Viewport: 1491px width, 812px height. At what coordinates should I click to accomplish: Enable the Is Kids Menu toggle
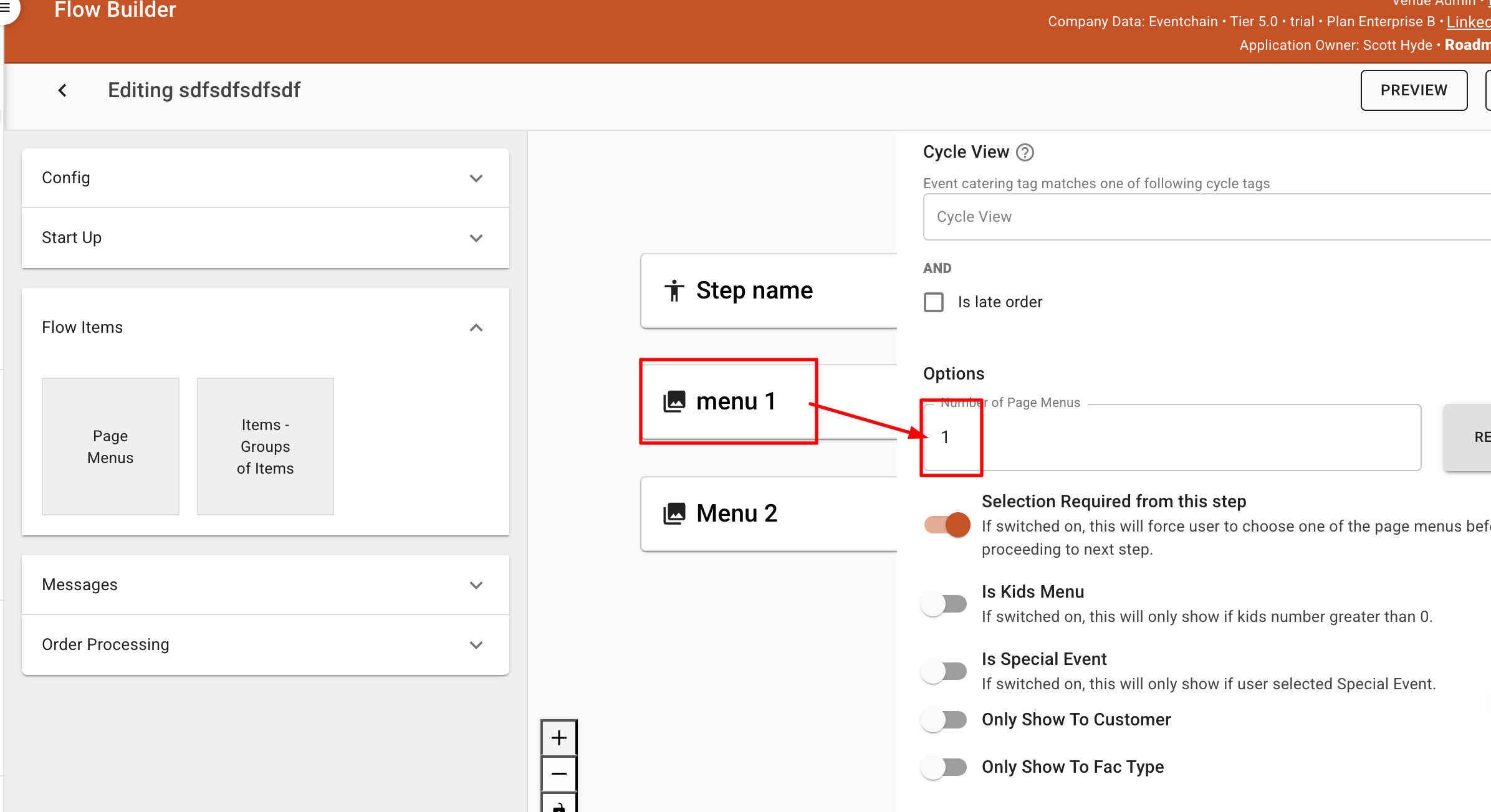pyautogui.click(x=944, y=604)
